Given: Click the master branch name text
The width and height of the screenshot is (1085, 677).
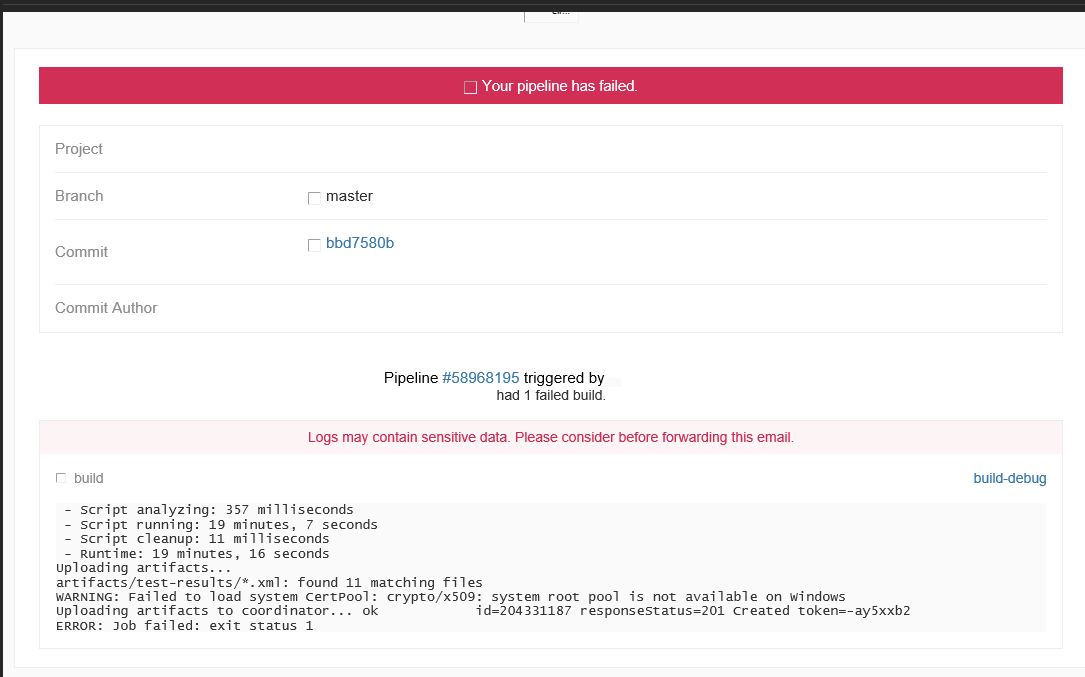Looking at the screenshot, I should pos(348,196).
